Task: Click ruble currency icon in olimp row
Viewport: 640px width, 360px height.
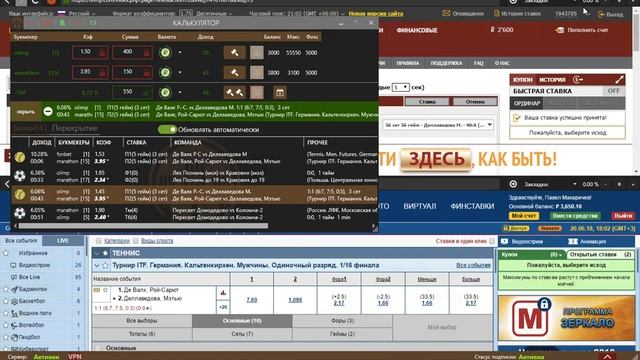Action: [x=165, y=53]
